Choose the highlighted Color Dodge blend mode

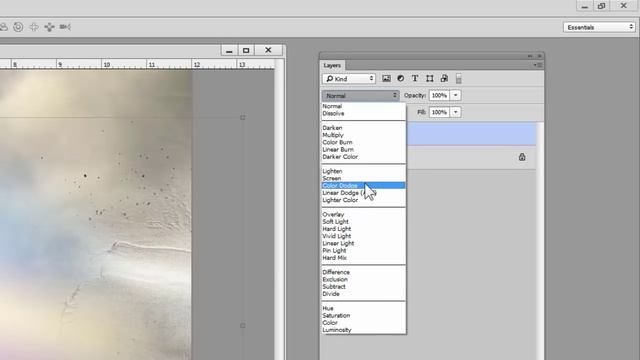click(x=364, y=186)
